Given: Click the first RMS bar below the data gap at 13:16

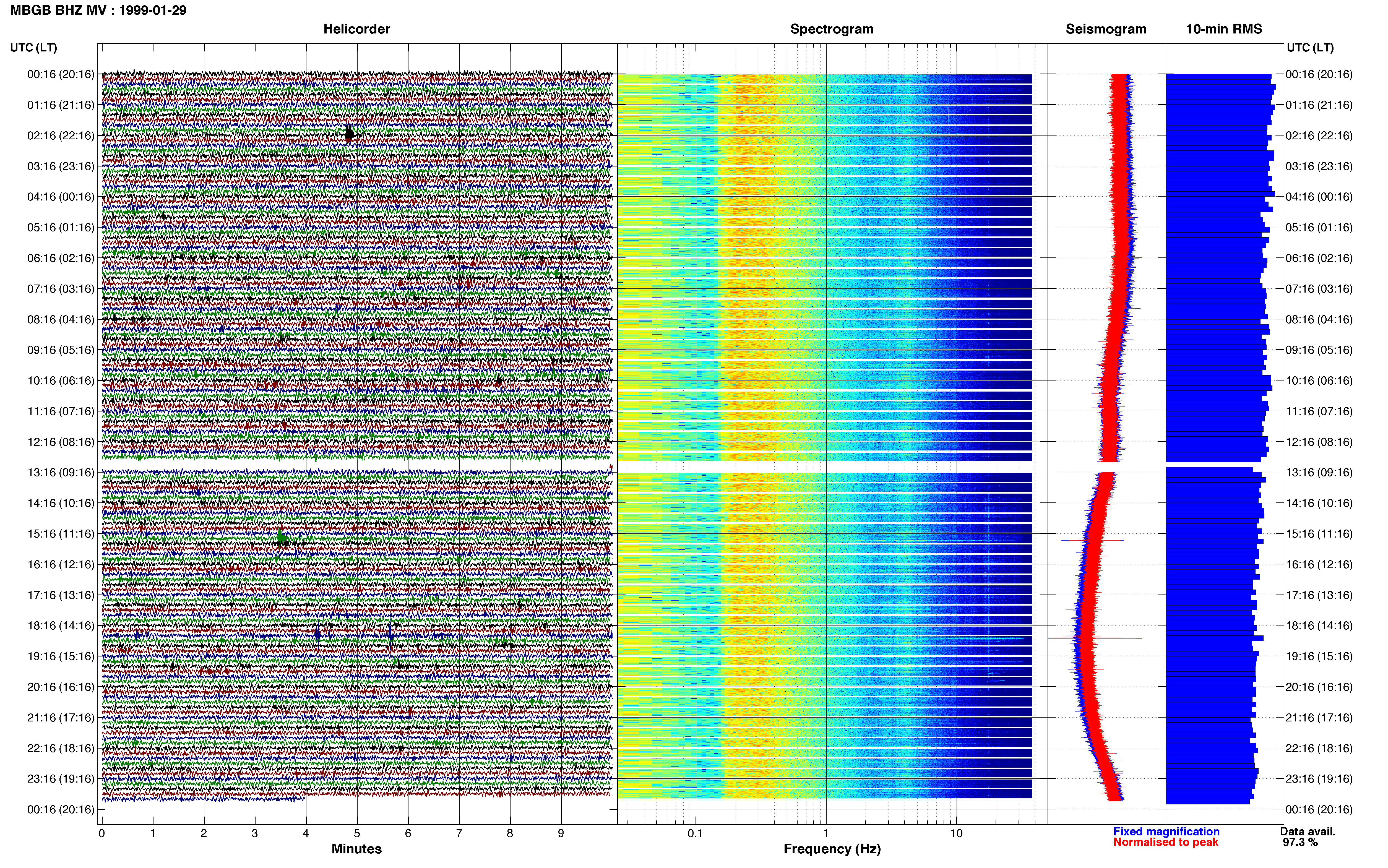Looking at the screenshot, I should click(1209, 470).
